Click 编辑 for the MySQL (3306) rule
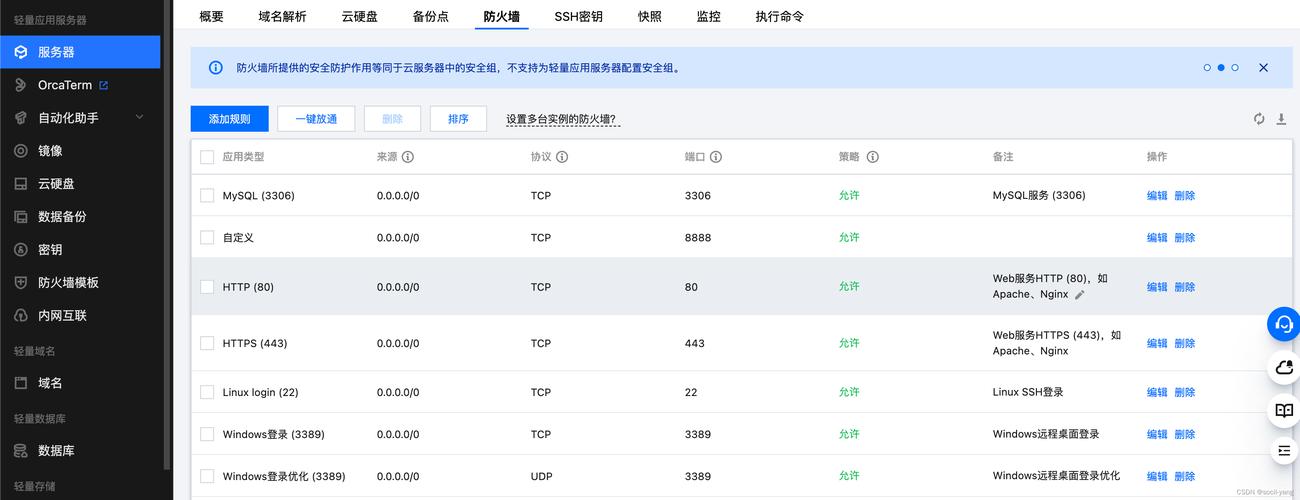Screen dimensions: 1300x500 coord(1157,195)
